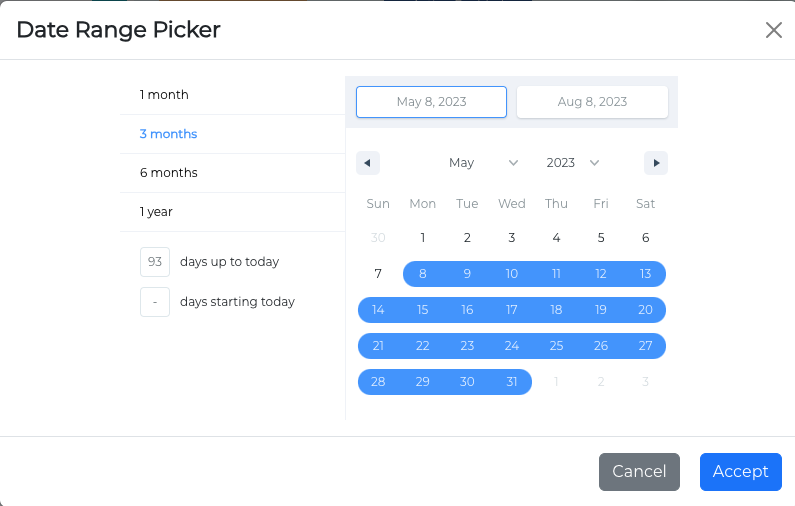
Task: Choose May 7 in the calendar
Action: point(378,274)
